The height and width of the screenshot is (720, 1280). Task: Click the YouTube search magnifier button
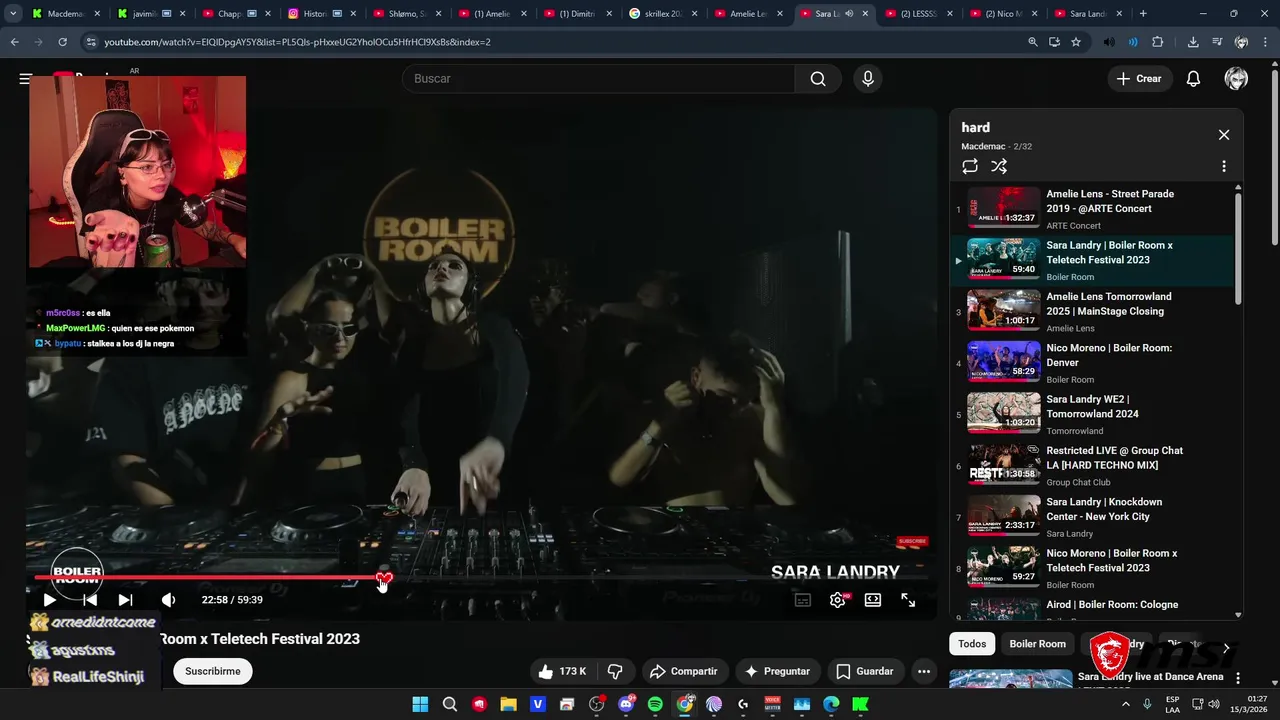pyautogui.click(x=818, y=79)
